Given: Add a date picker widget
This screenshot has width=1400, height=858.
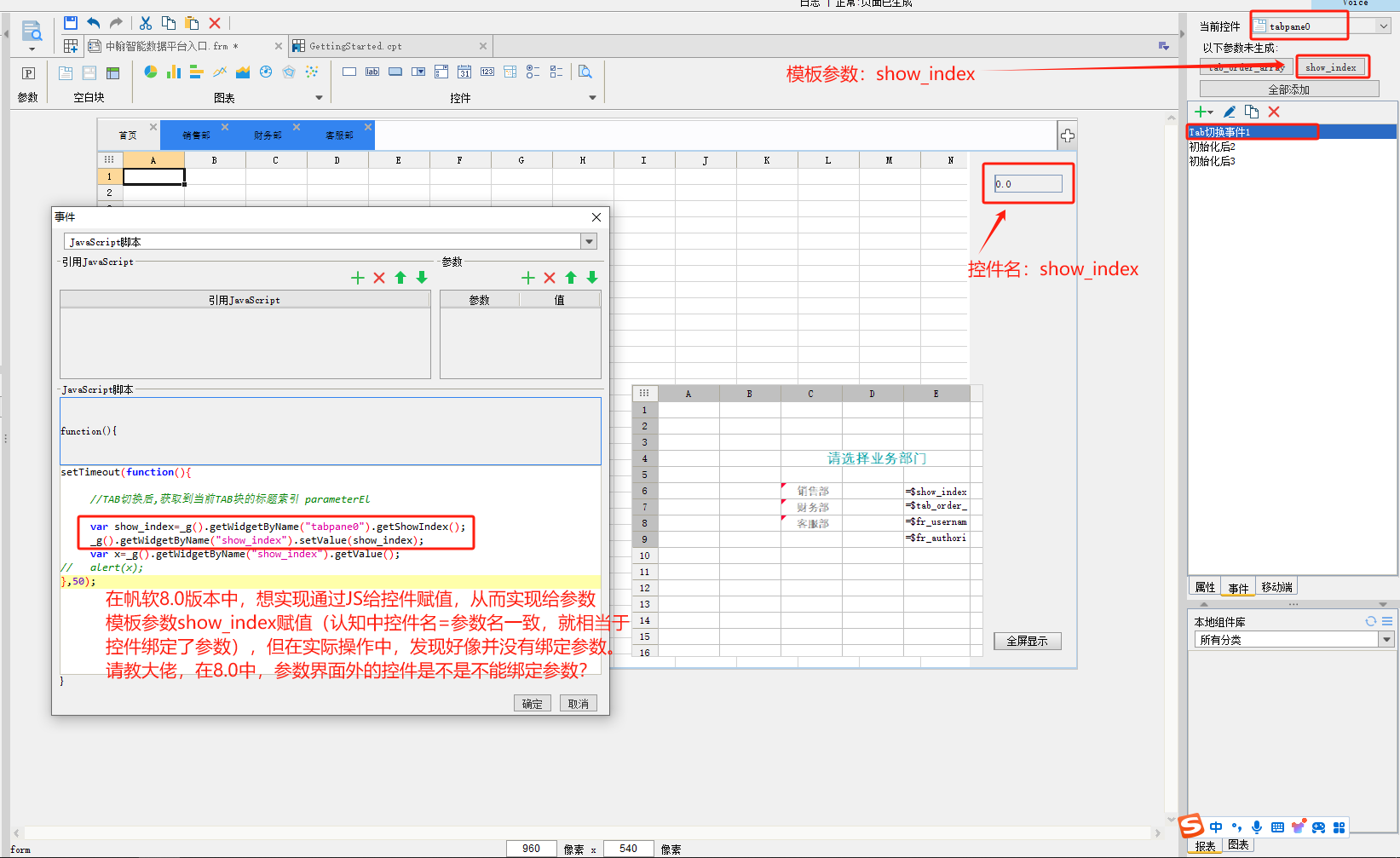Looking at the screenshot, I should tap(464, 72).
